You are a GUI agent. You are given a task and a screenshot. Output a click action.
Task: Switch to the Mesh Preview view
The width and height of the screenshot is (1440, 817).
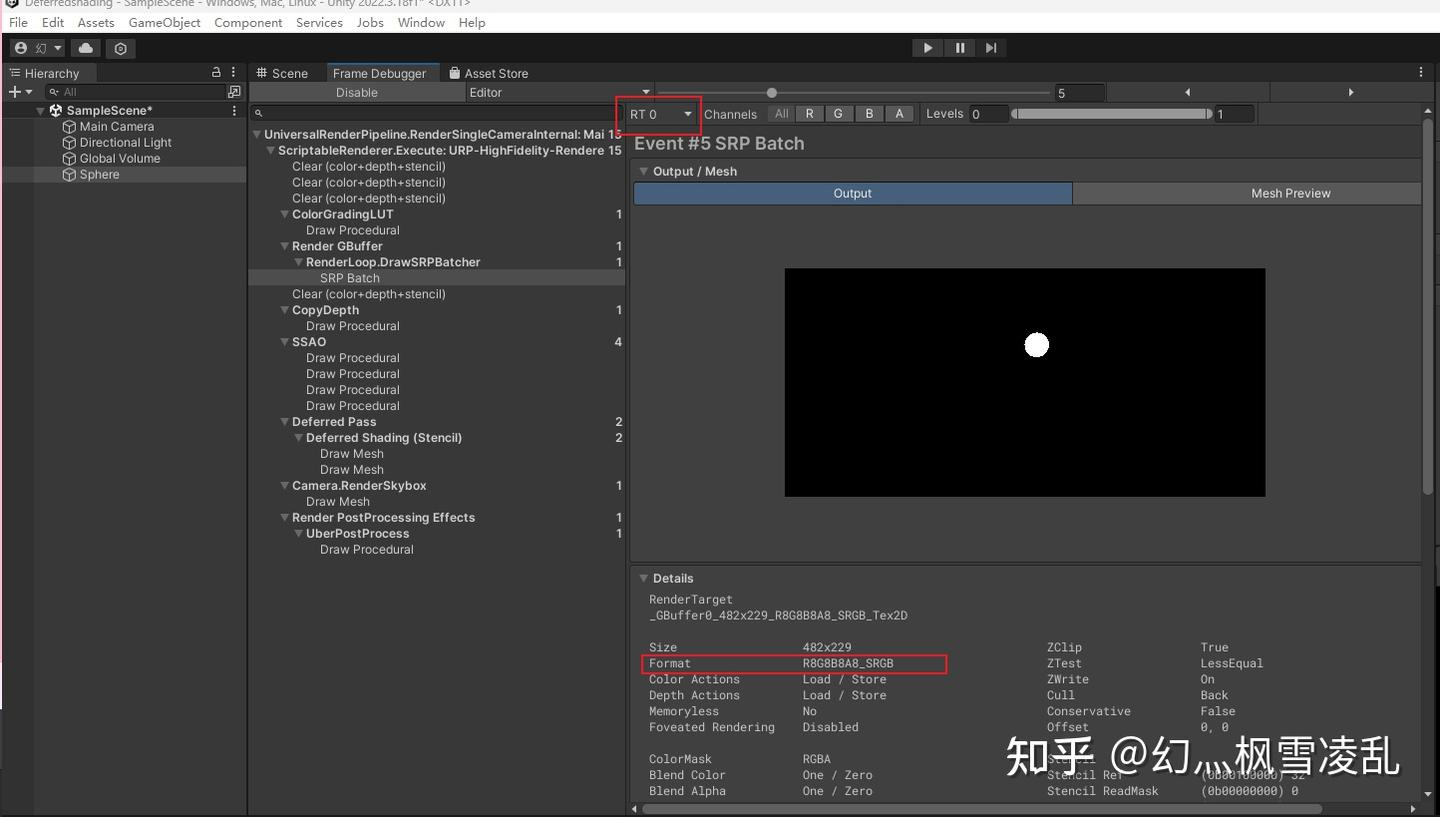[x=1246, y=193]
